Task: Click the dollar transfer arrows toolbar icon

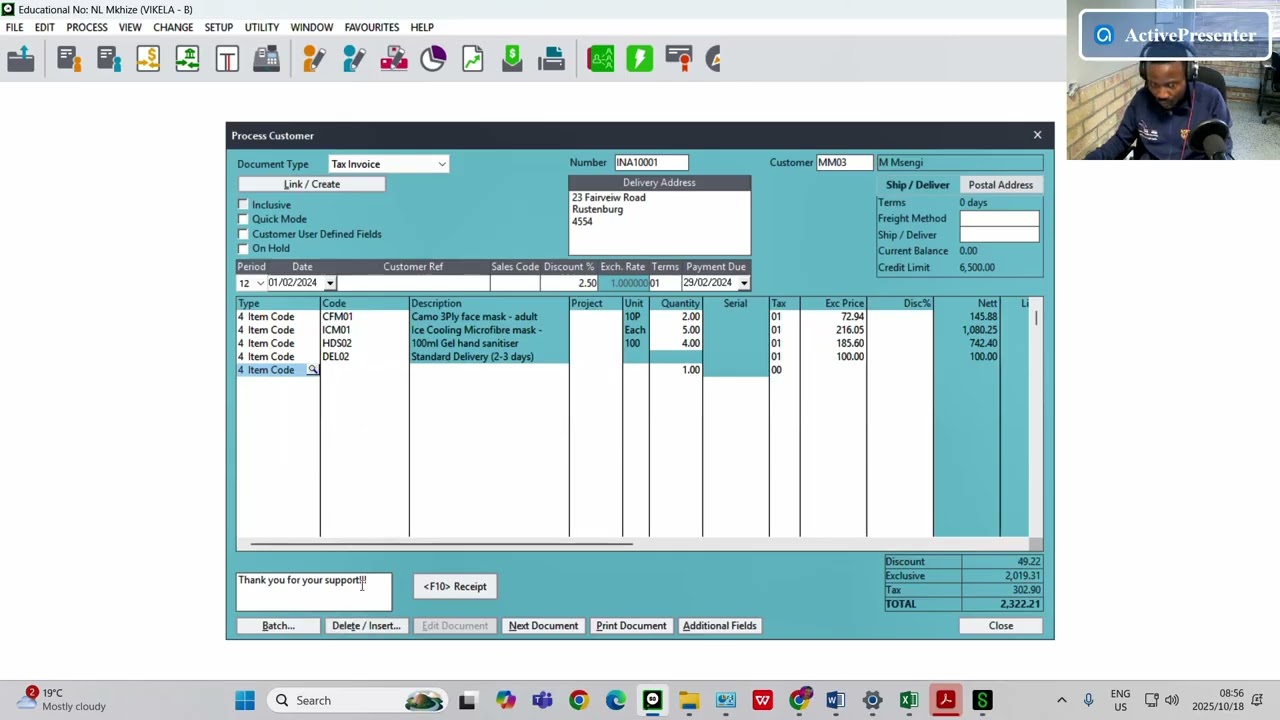Action: pos(148,59)
